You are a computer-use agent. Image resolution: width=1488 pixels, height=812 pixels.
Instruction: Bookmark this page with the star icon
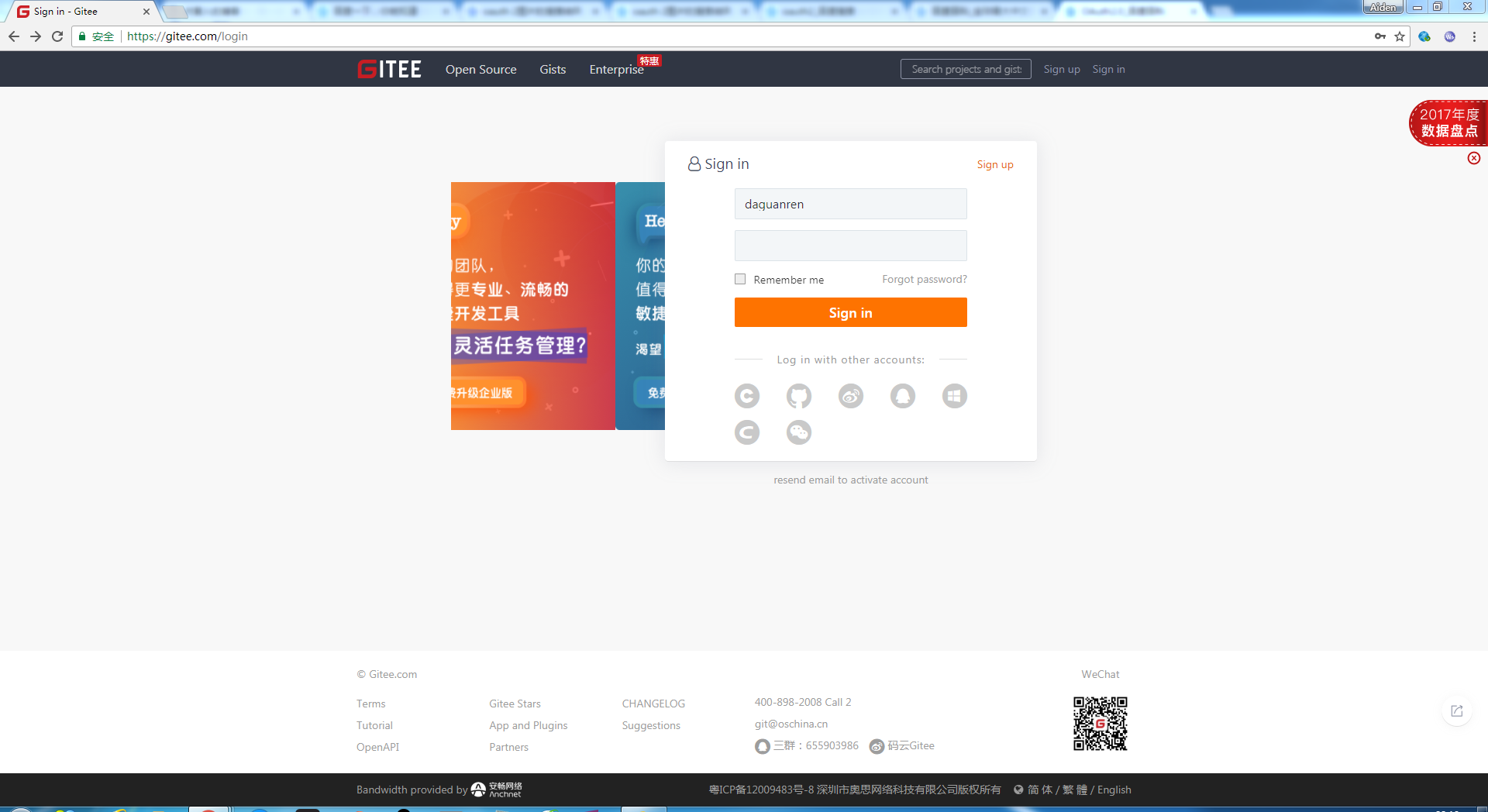click(x=1400, y=36)
